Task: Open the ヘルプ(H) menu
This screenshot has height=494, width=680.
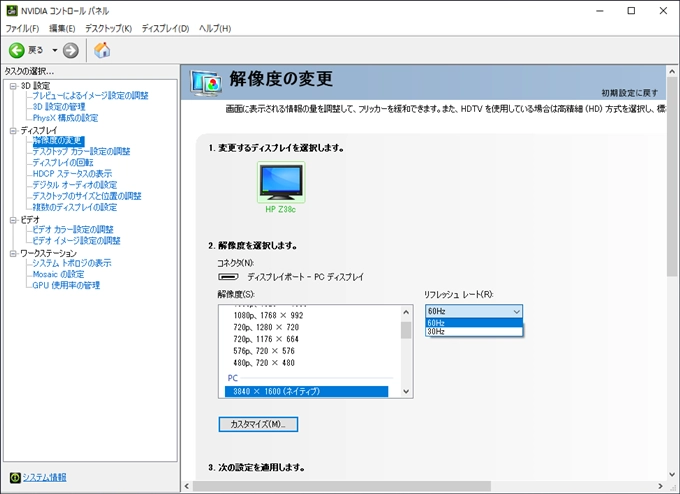Action: coord(215,29)
